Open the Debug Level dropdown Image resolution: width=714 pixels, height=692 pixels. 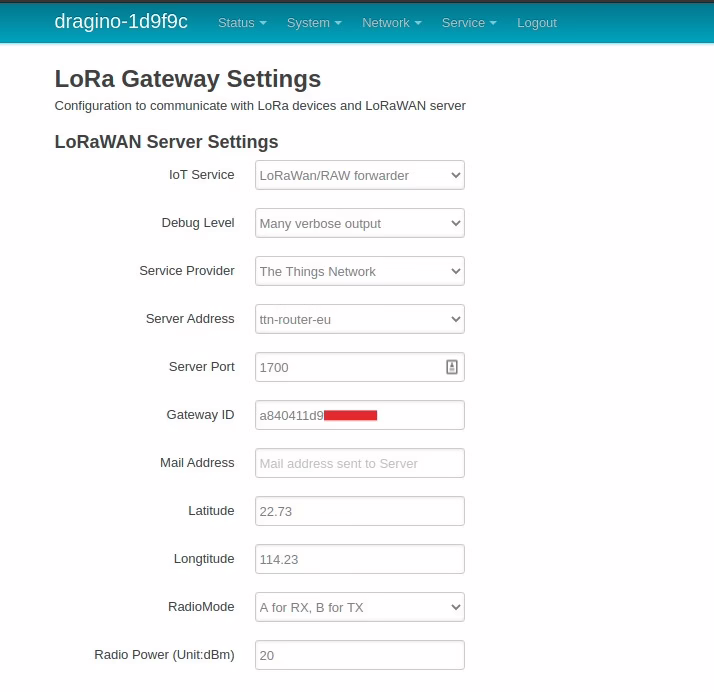coord(360,223)
